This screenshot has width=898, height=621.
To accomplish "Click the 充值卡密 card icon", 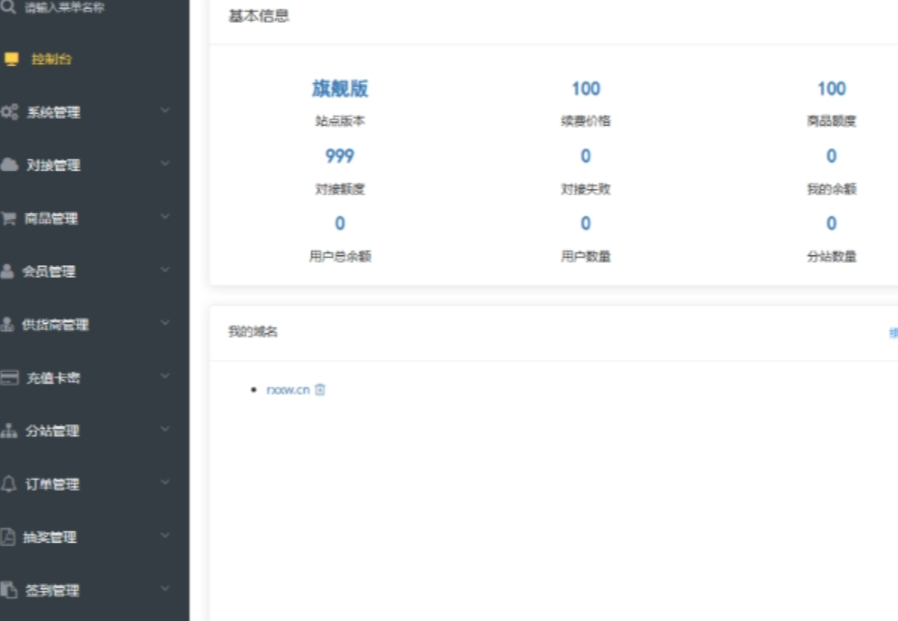I will coord(10,378).
